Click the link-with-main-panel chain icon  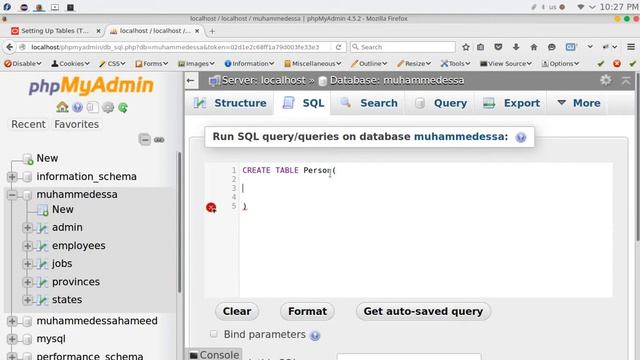159,140
